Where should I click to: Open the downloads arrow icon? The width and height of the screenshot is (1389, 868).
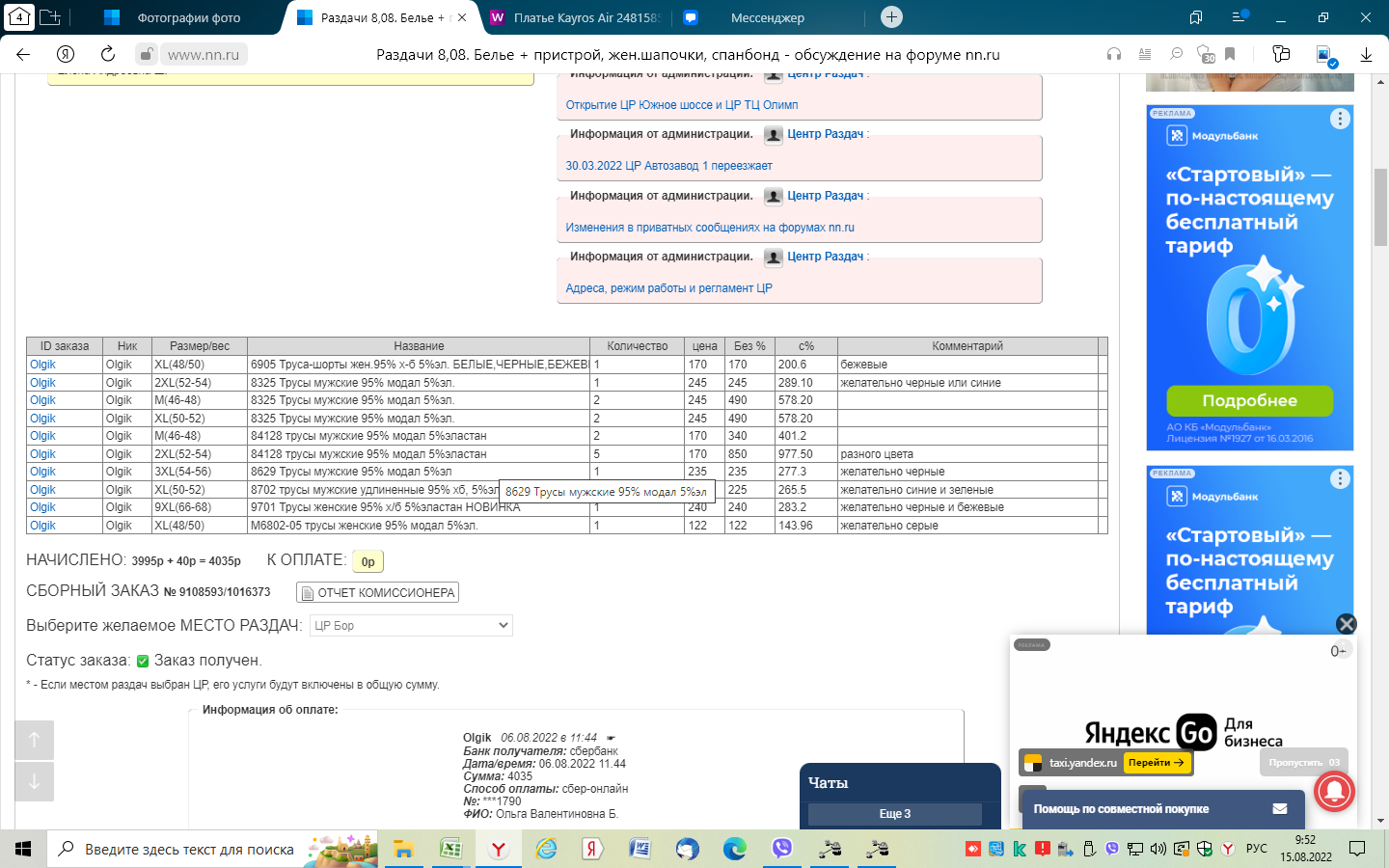pos(1366,54)
